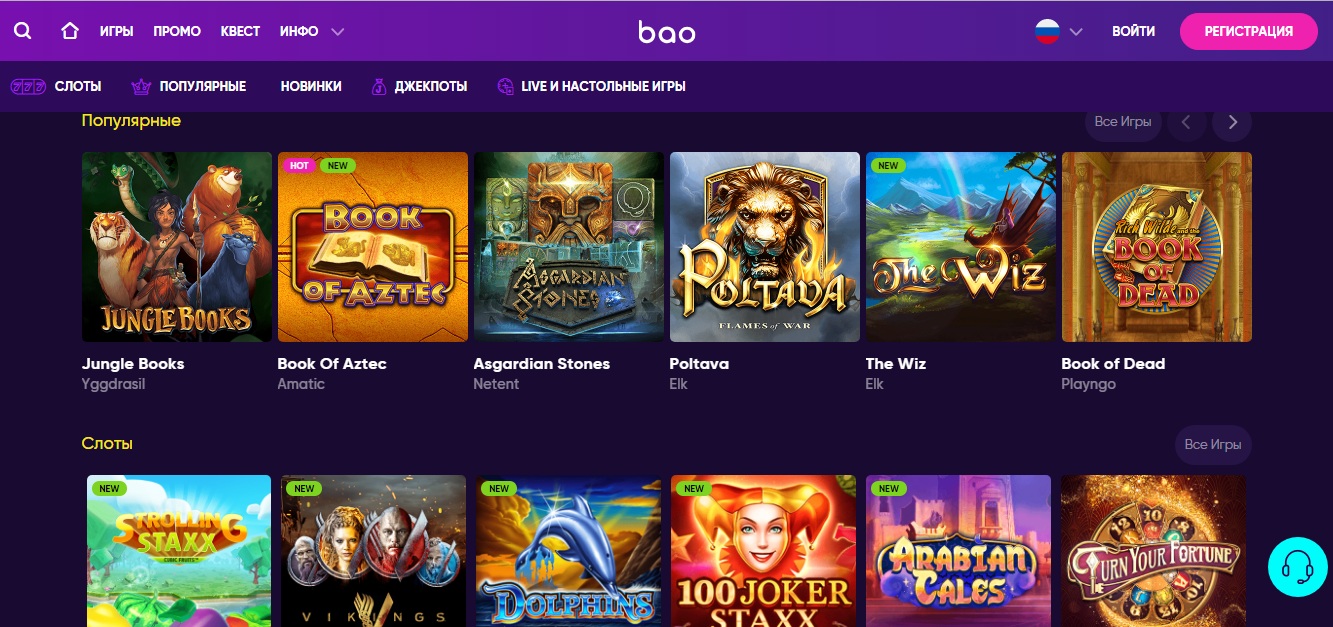The image size is (1333, 627).
Task: Open the КВЕСТ menu item
Action: (240, 32)
